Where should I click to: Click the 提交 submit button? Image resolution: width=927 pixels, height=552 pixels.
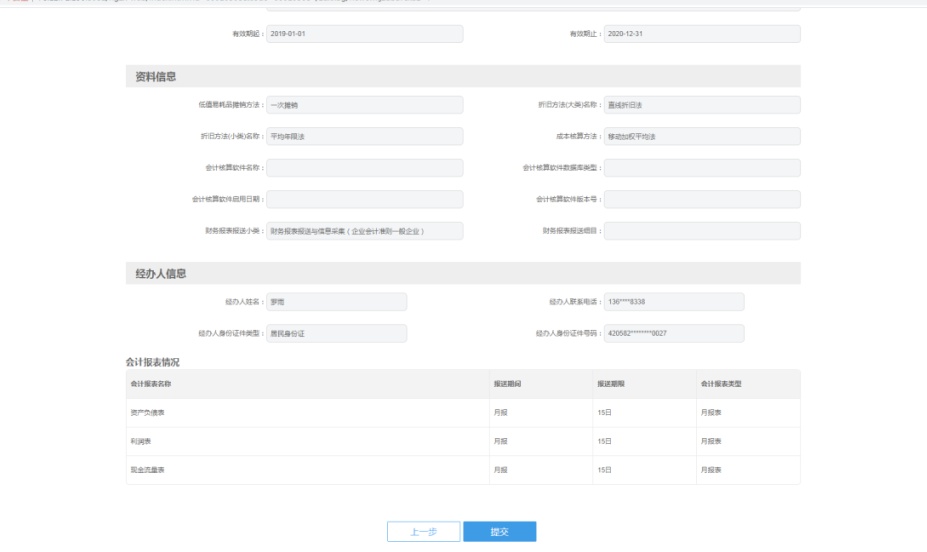499,532
